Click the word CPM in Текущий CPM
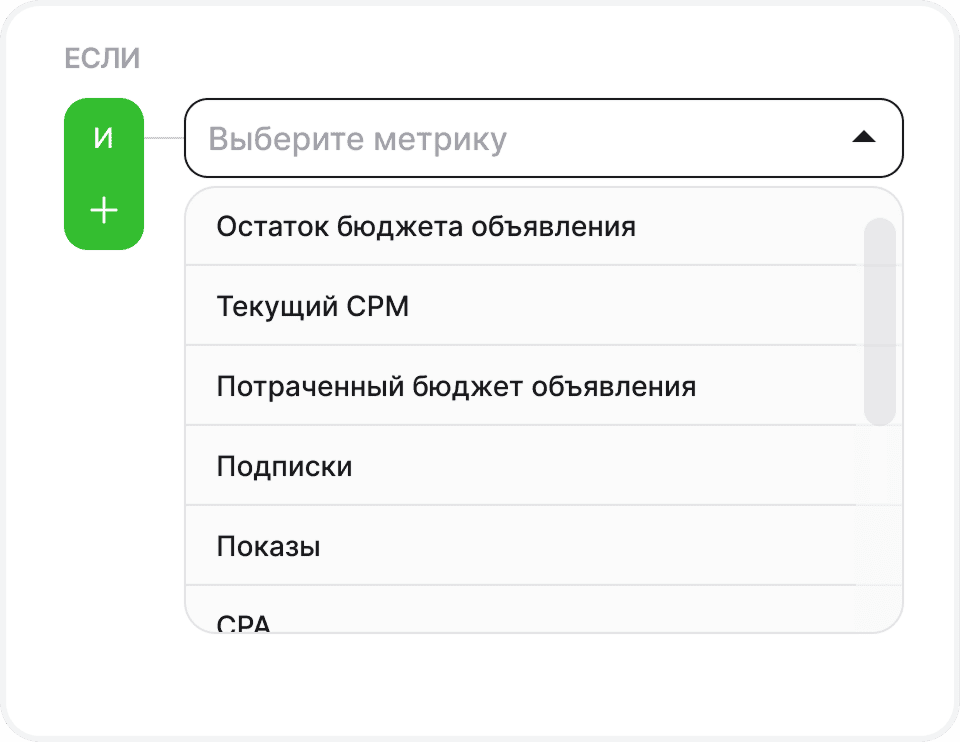The image size is (960, 742). (377, 306)
